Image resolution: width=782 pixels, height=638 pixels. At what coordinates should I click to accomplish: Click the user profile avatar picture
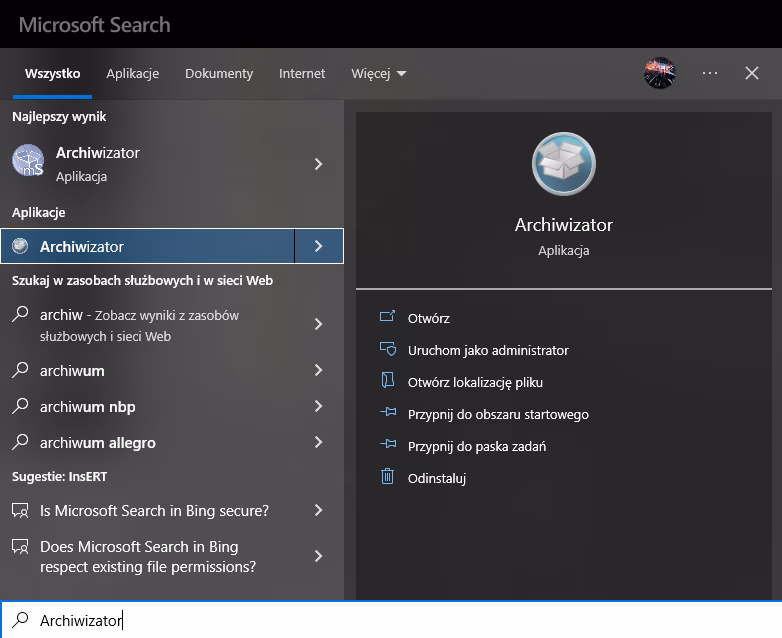[660, 73]
